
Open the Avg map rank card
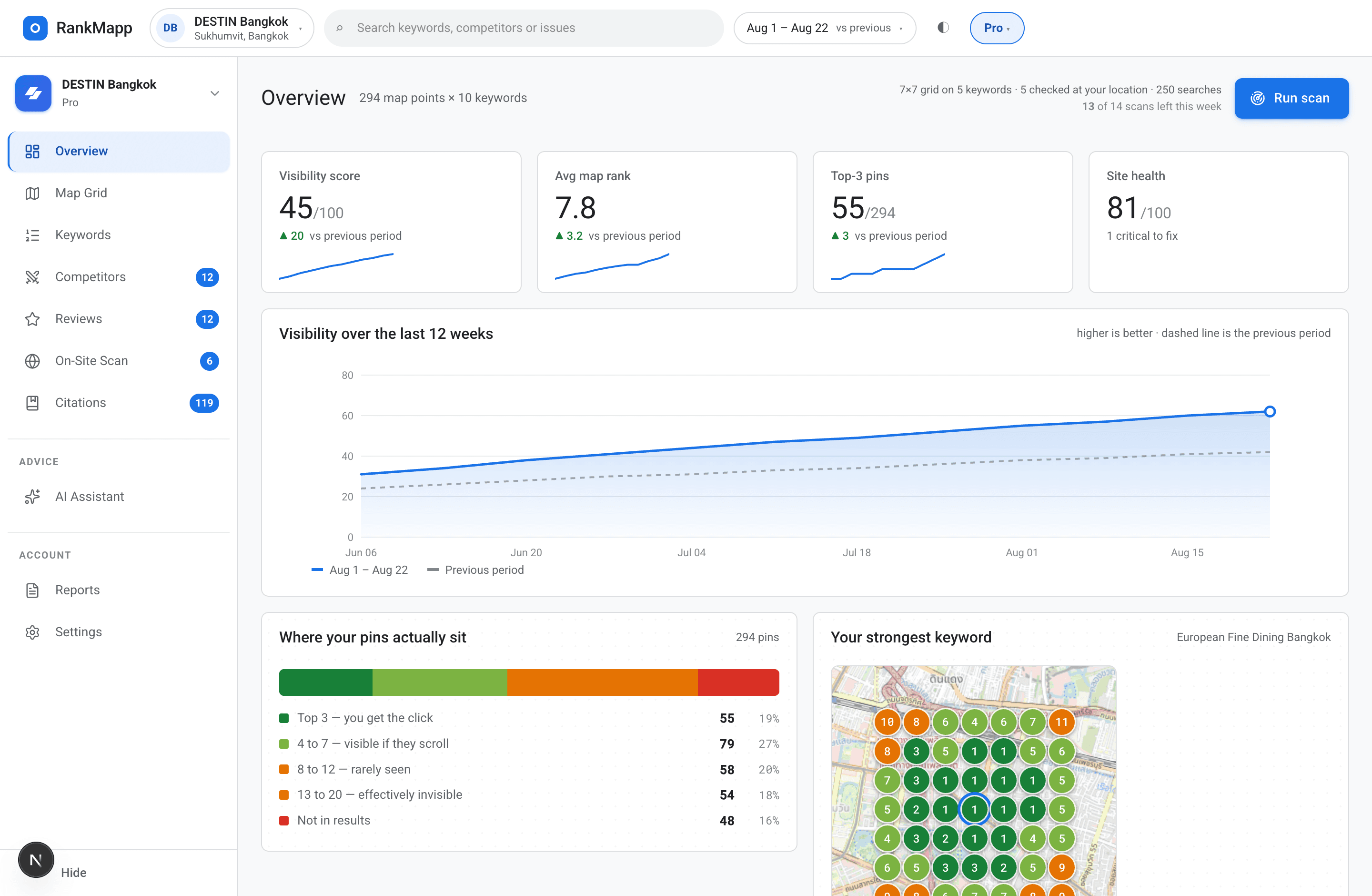[666, 222]
